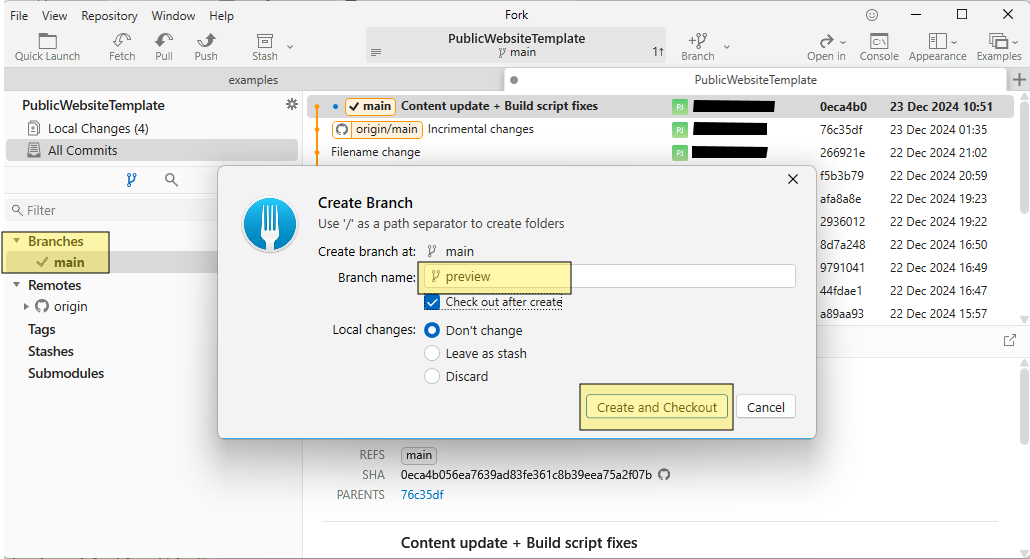Expand the origin remote

tap(26, 307)
